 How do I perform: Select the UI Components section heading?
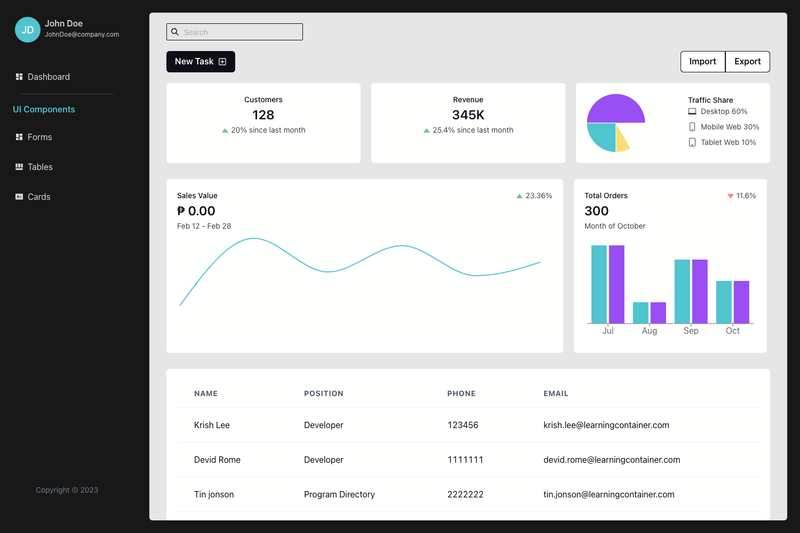tap(44, 109)
